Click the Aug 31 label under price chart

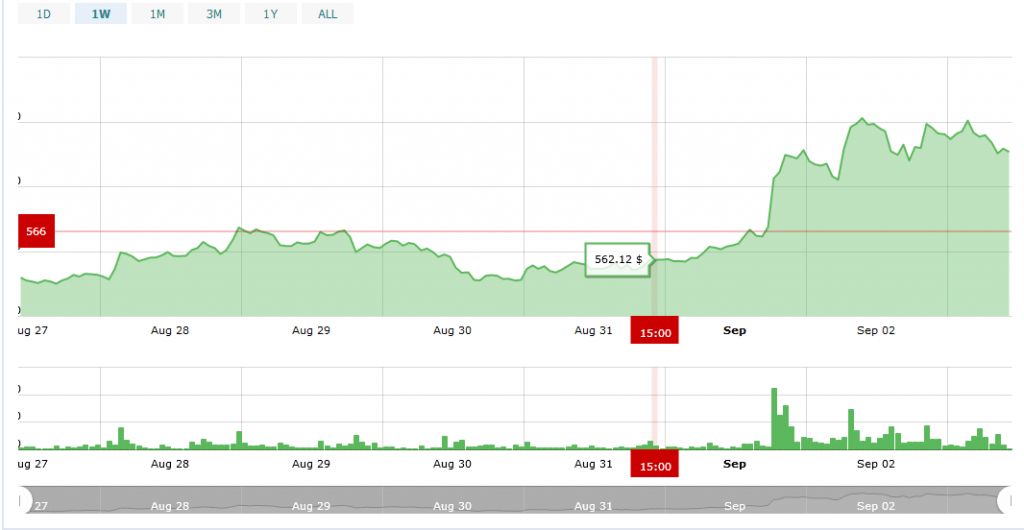click(593, 331)
